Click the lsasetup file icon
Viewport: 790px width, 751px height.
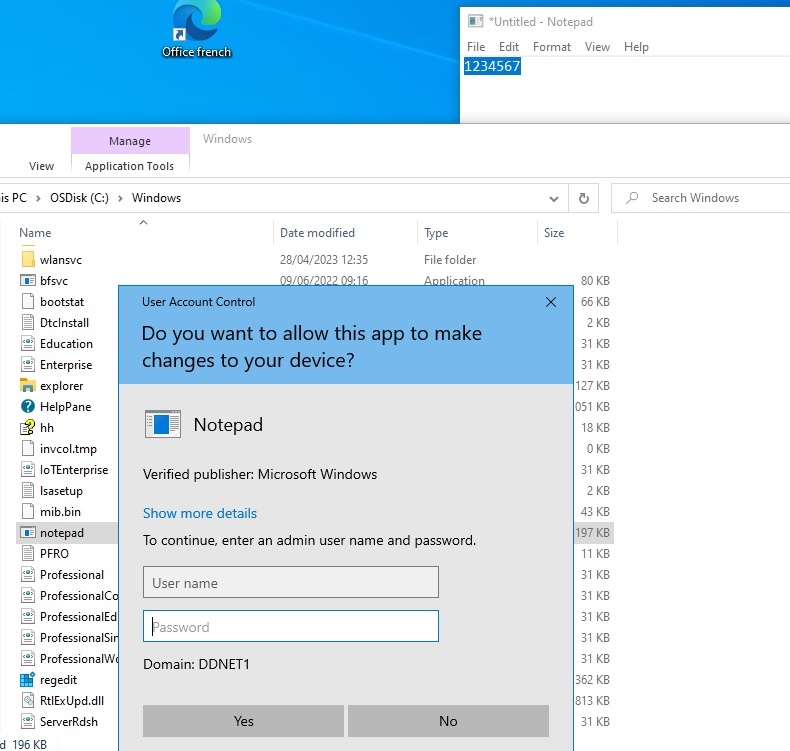click(x=28, y=491)
